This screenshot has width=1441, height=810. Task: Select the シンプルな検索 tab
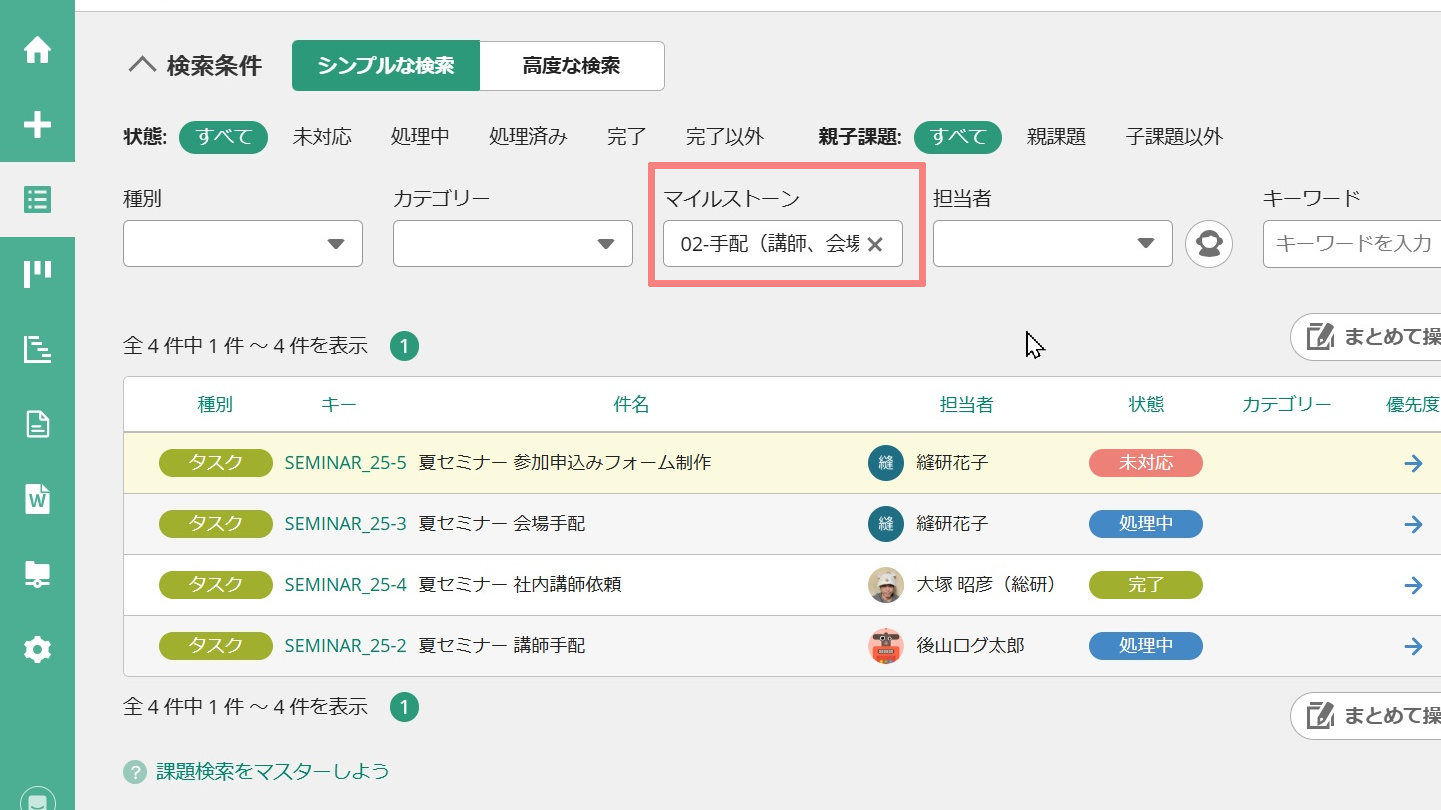coord(386,66)
